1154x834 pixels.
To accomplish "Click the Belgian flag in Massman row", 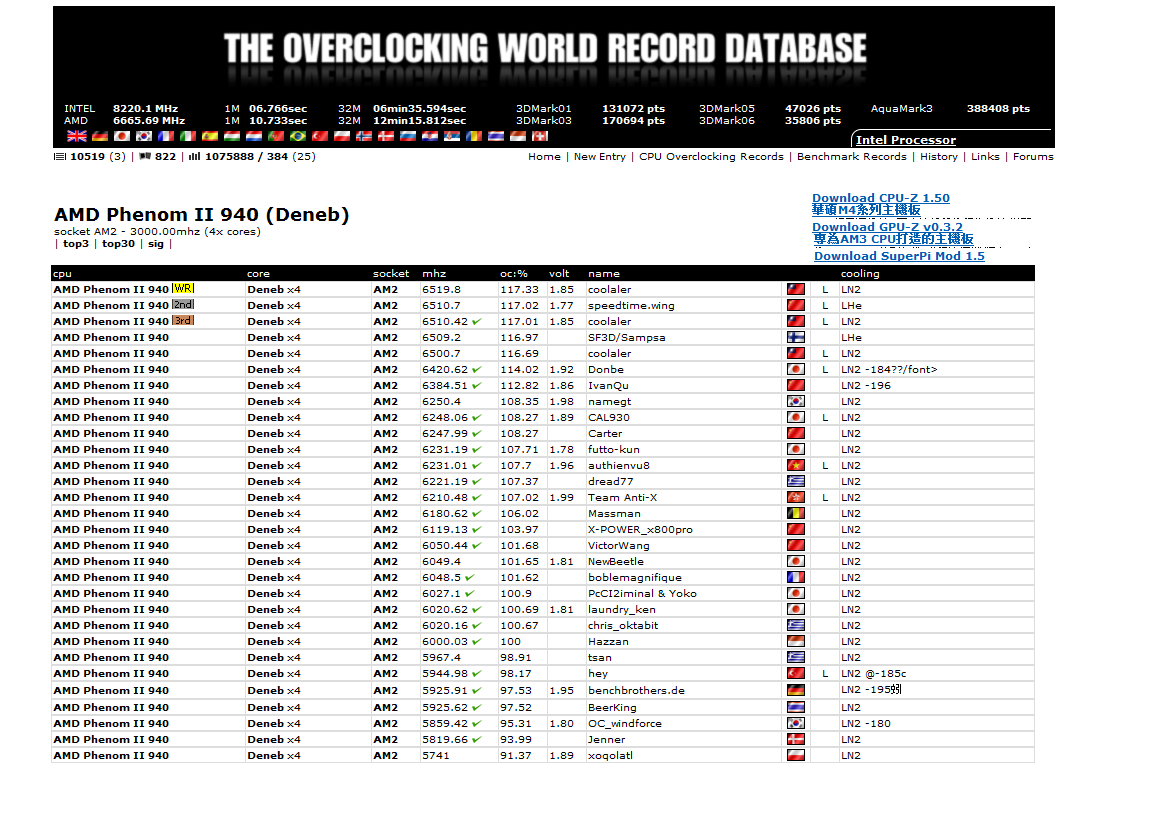I will tap(796, 513).
